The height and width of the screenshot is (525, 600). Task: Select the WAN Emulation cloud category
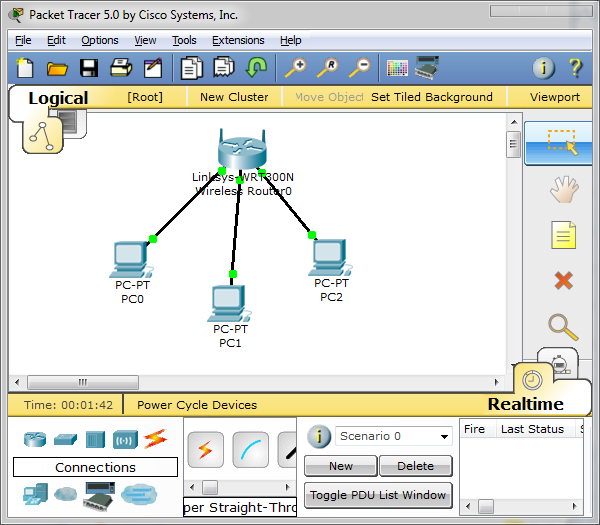point(65,494)
